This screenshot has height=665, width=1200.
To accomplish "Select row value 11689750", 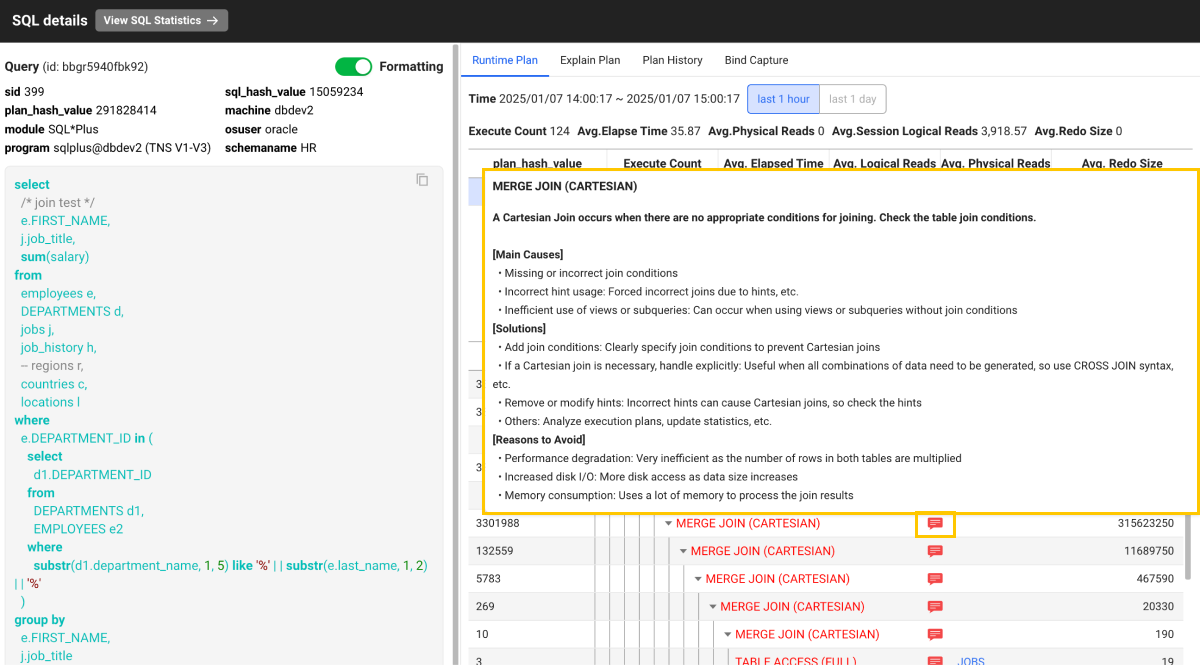I will pyautogui.click(x=1149, y=551).
